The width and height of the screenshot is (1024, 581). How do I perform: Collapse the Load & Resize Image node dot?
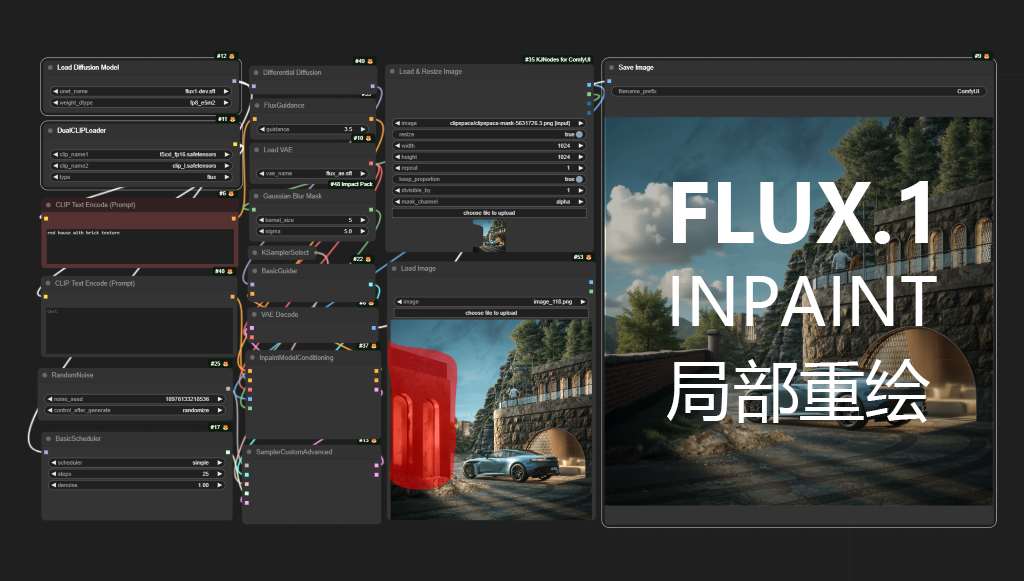[x=392, y=72]
